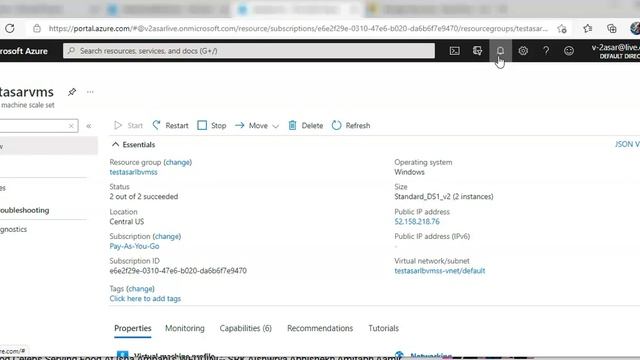
Task: Go to Microsoft Azure home
Action: [24, 51]
